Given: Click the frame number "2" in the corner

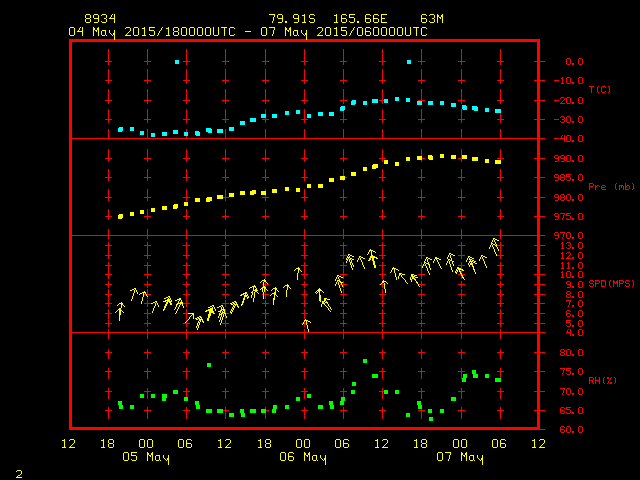Looking at the screenshot, I should click(x=19, y=474).
